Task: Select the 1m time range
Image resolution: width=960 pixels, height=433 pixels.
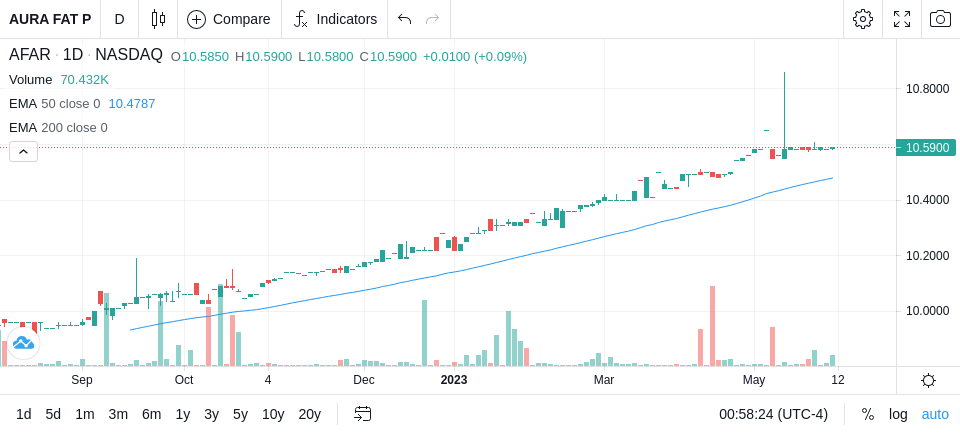Action: 84,415
